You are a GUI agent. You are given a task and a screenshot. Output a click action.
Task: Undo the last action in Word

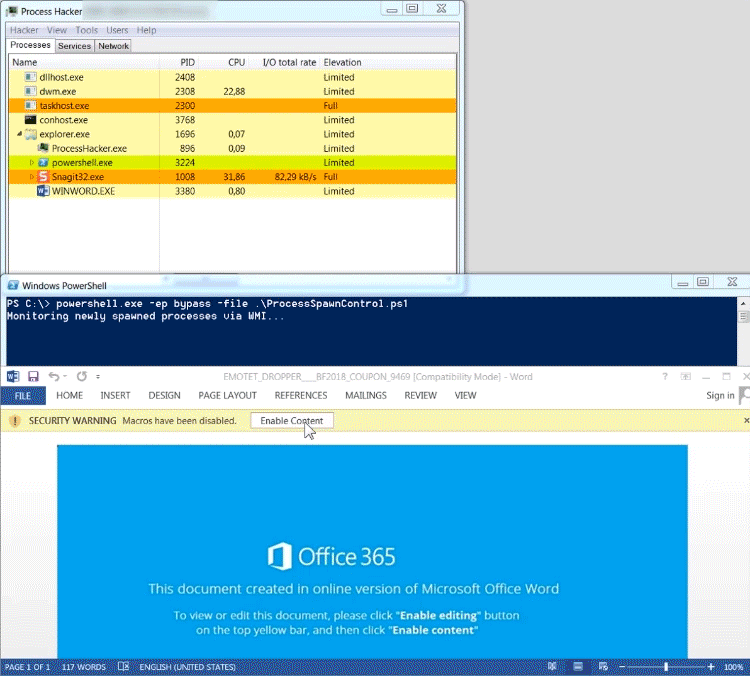click(x=53, y=377)
